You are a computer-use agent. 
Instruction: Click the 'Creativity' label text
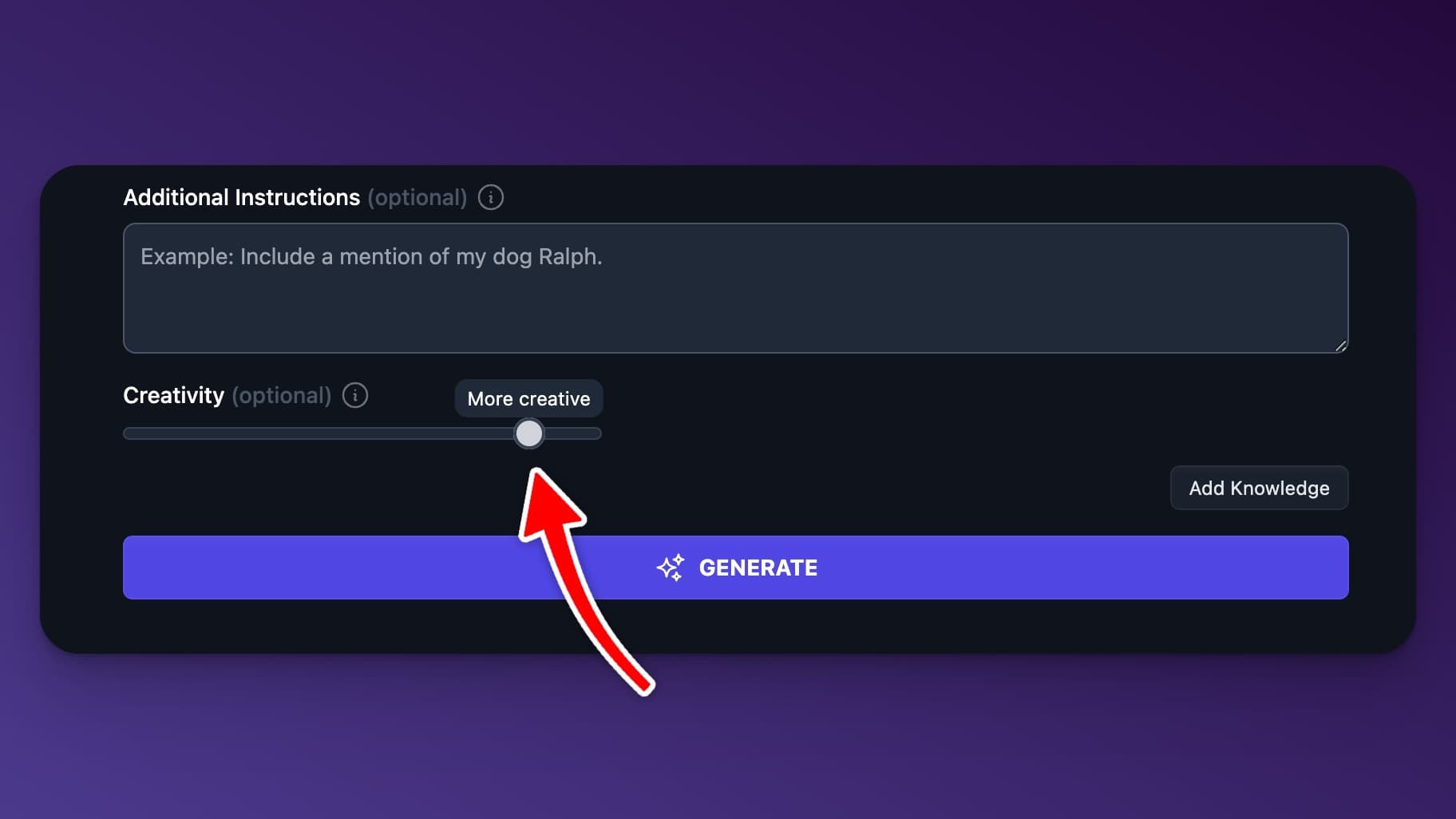[173, 395]
